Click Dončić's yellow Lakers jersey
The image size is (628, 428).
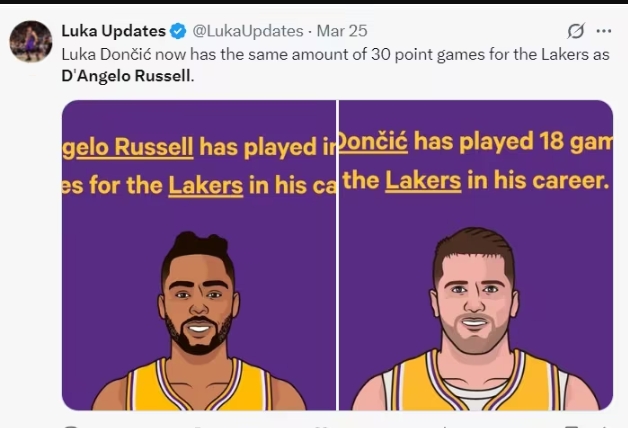pos(475,388)
